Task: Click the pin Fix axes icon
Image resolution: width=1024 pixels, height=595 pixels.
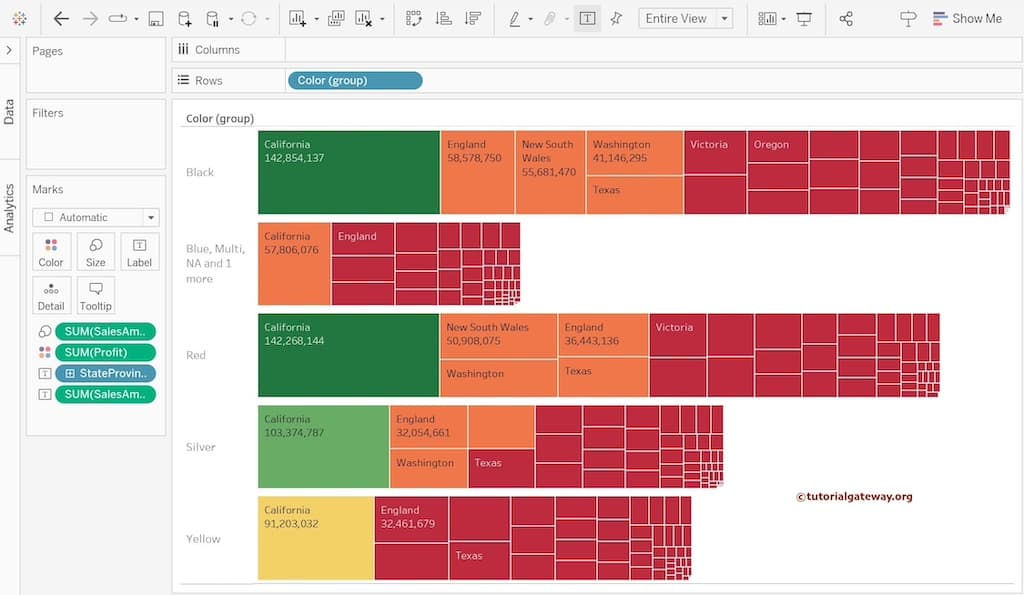Action: pyautogui.click(x=616, y=19)
